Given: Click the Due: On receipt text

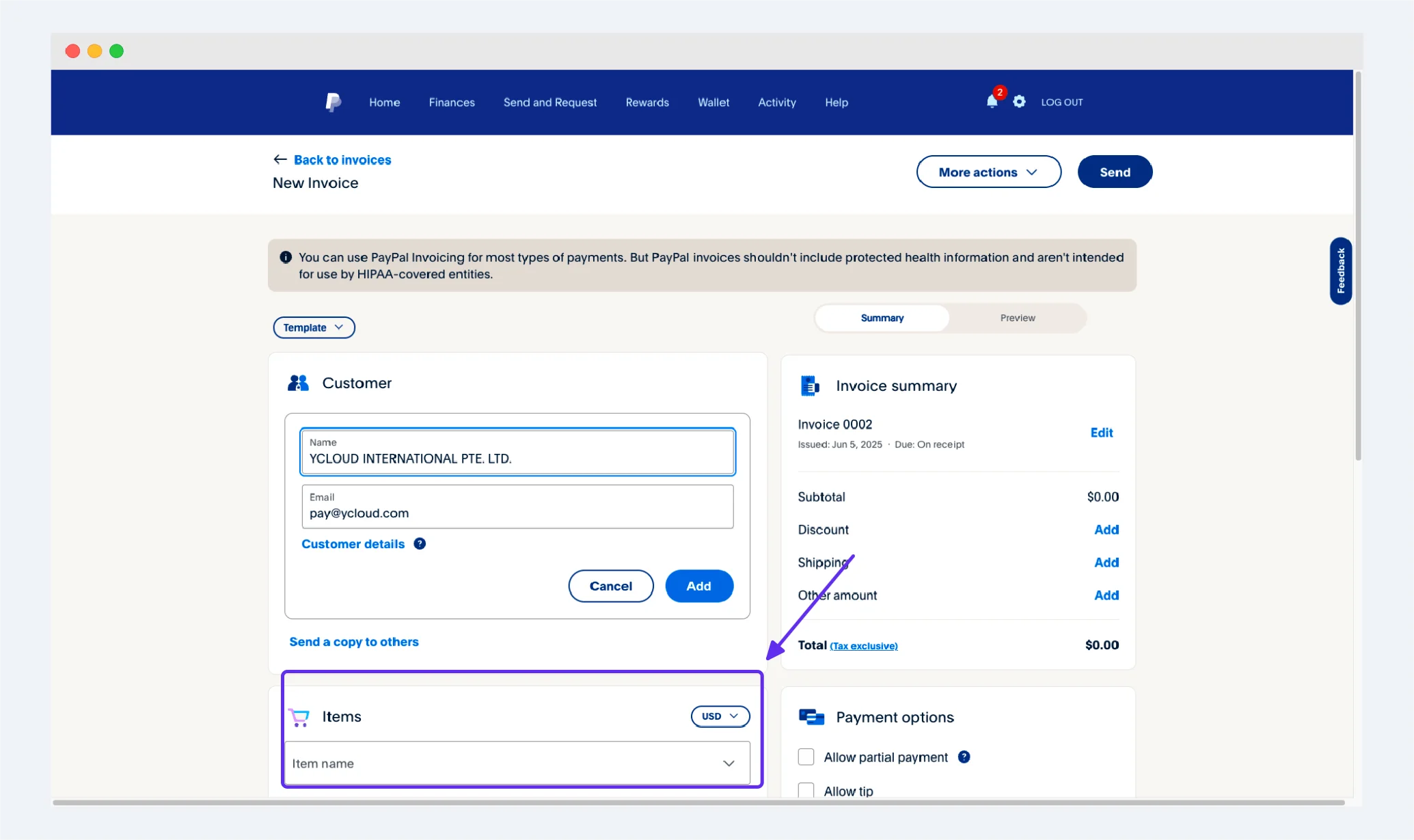Looking at the screenshot, I should pos(929,444).
